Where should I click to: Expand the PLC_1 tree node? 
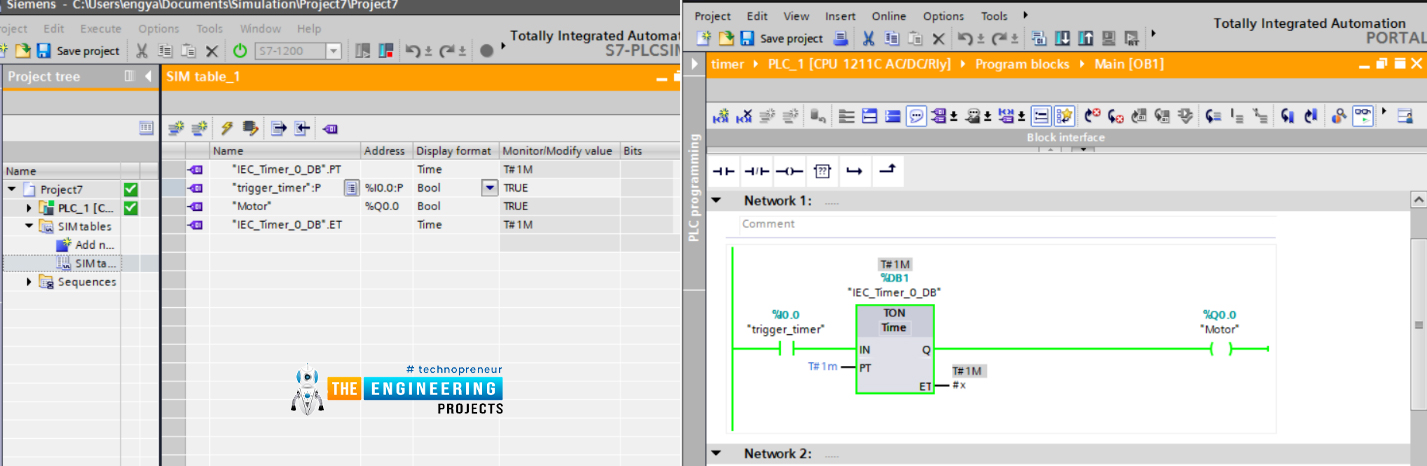pyautogui.click(x=29, y=208)
